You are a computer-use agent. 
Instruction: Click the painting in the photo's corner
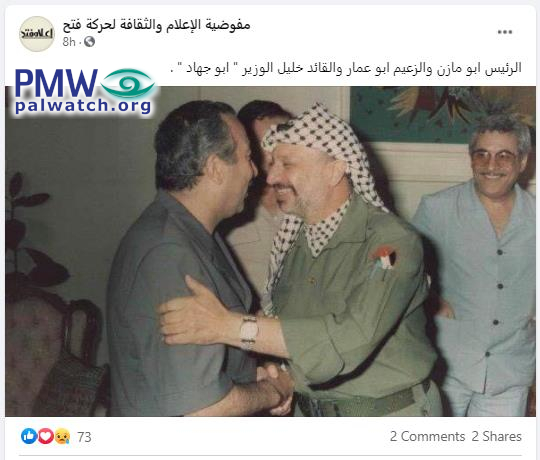[x=443, y=114]
